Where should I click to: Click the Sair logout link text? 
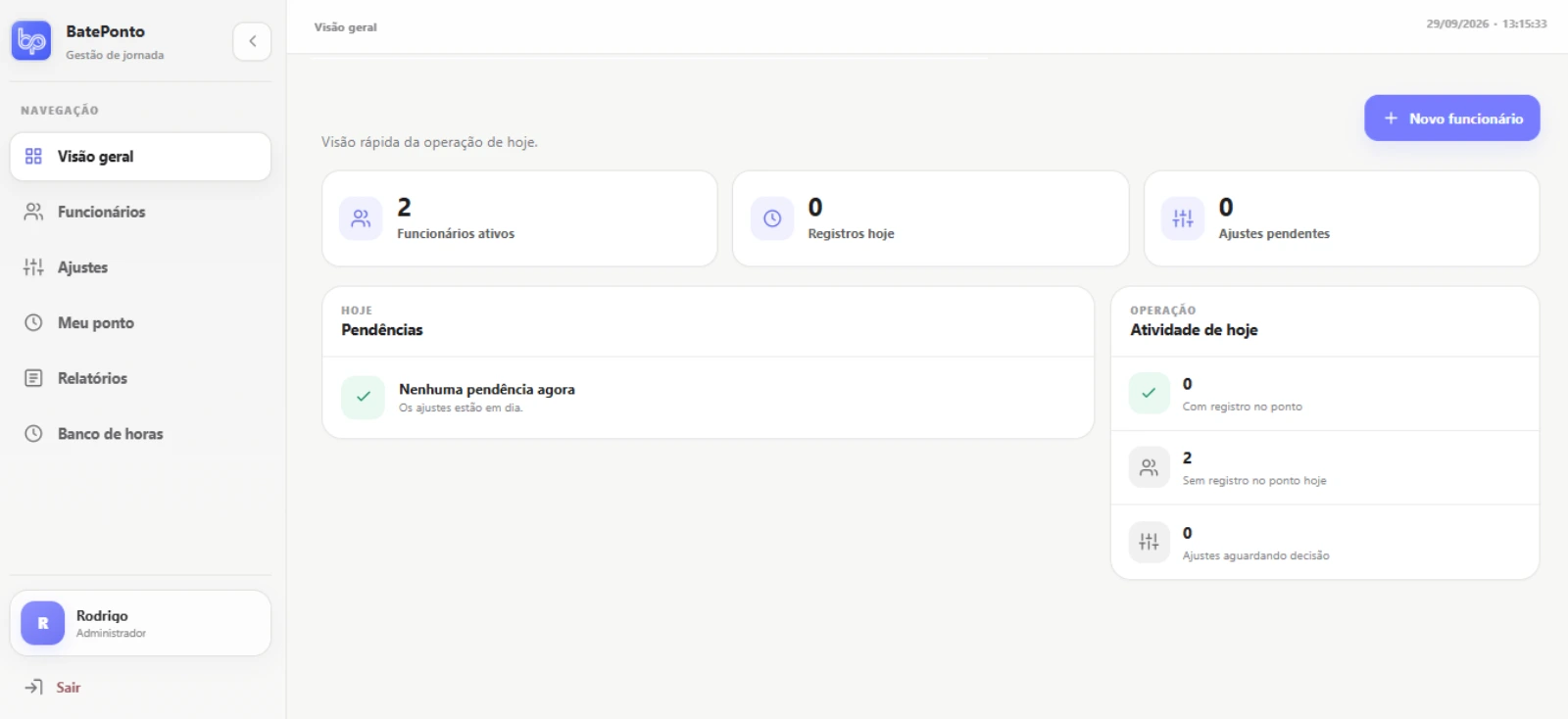coord(68,687)
